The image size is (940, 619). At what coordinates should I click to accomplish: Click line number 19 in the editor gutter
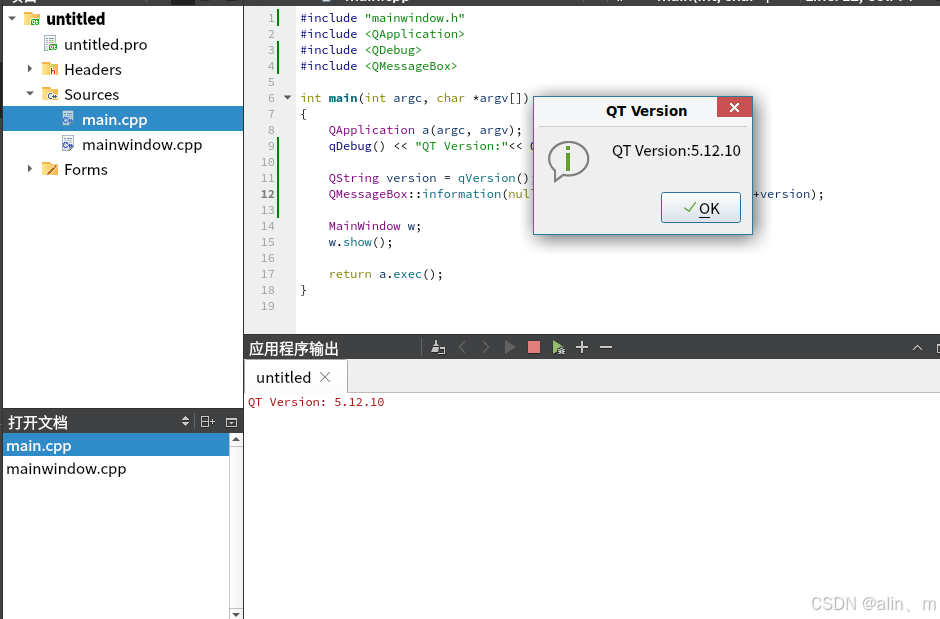pyautogui.click(x=267, y=306)
